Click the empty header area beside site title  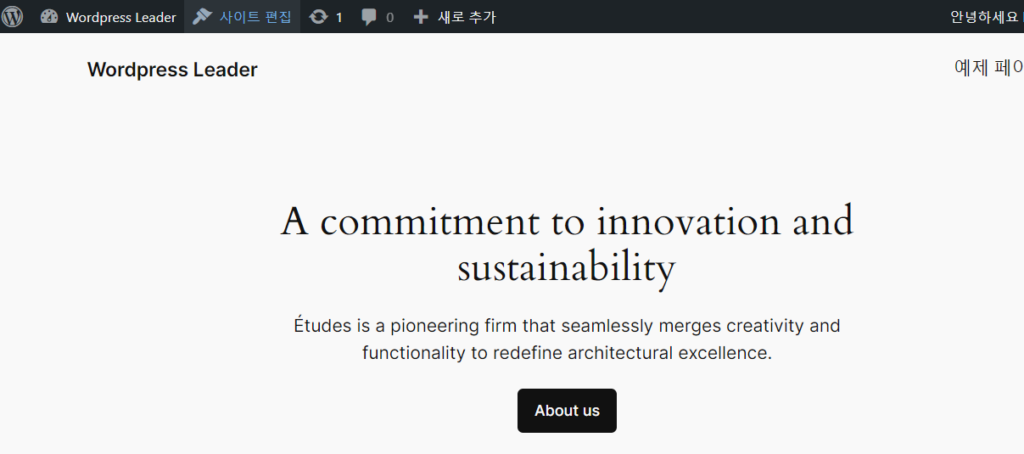[600, 69]
